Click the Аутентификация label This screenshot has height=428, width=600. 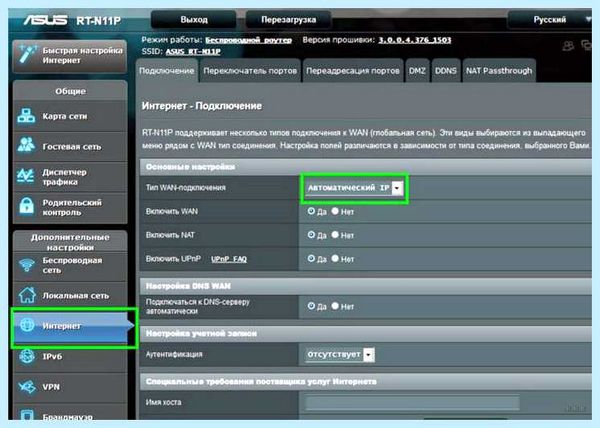[174, 355]
